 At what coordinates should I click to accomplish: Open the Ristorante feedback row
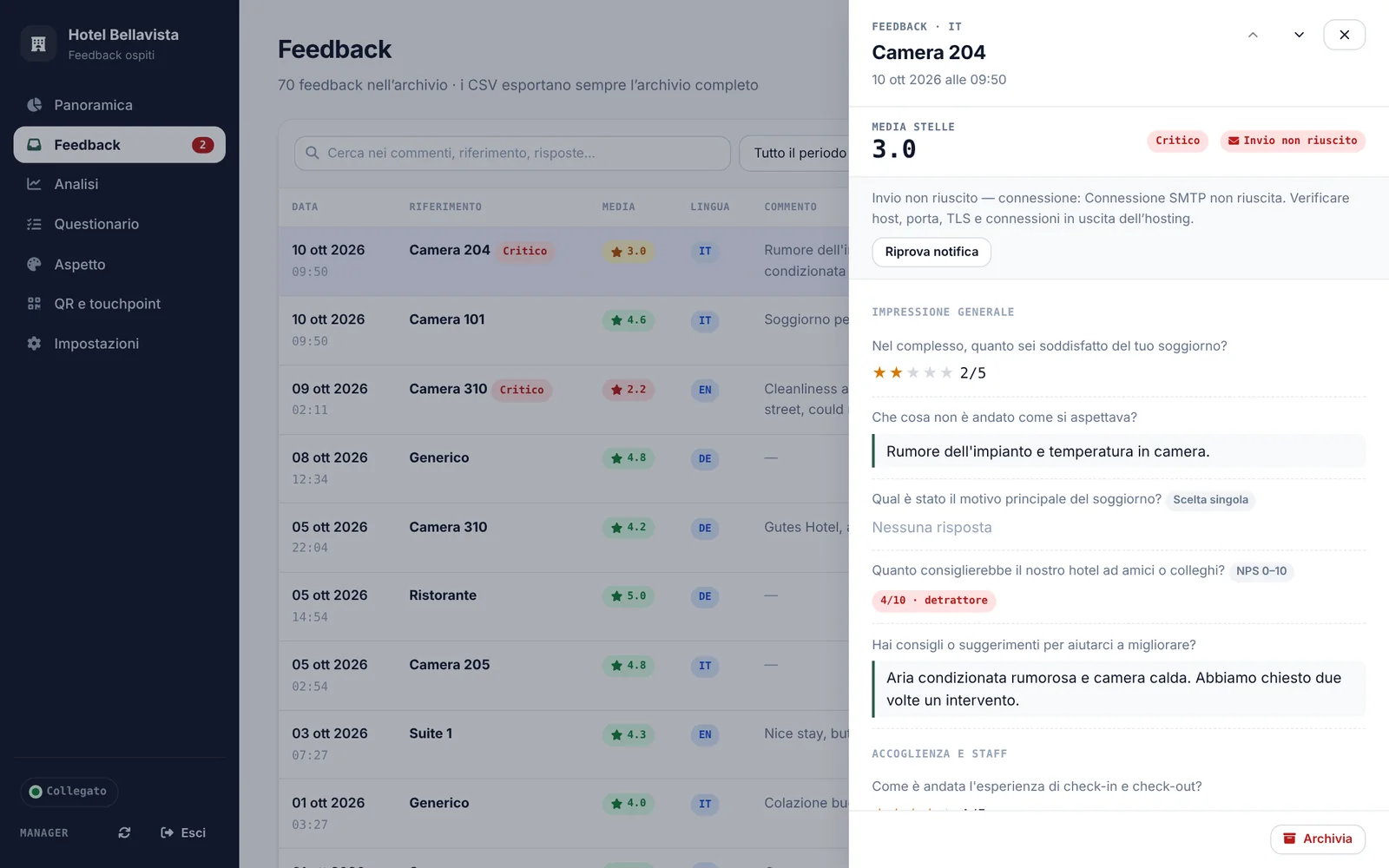563,606
